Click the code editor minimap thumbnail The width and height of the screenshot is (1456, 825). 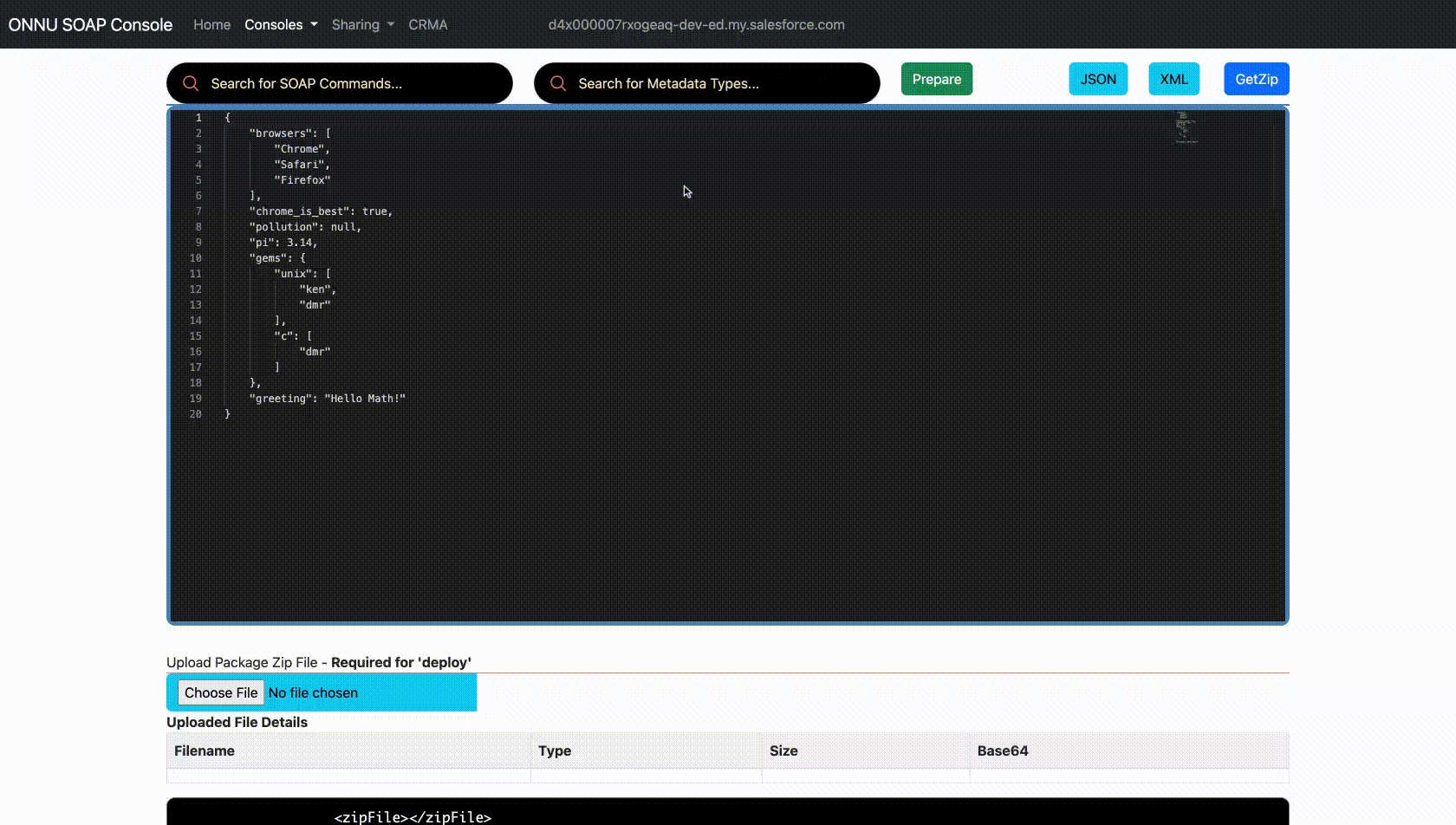click(x=1185, y=127)
